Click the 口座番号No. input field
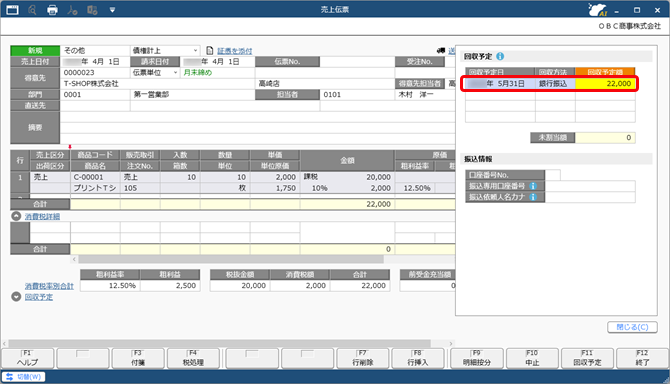Viewport: 670px width, 384px height. tap(553, 175)
